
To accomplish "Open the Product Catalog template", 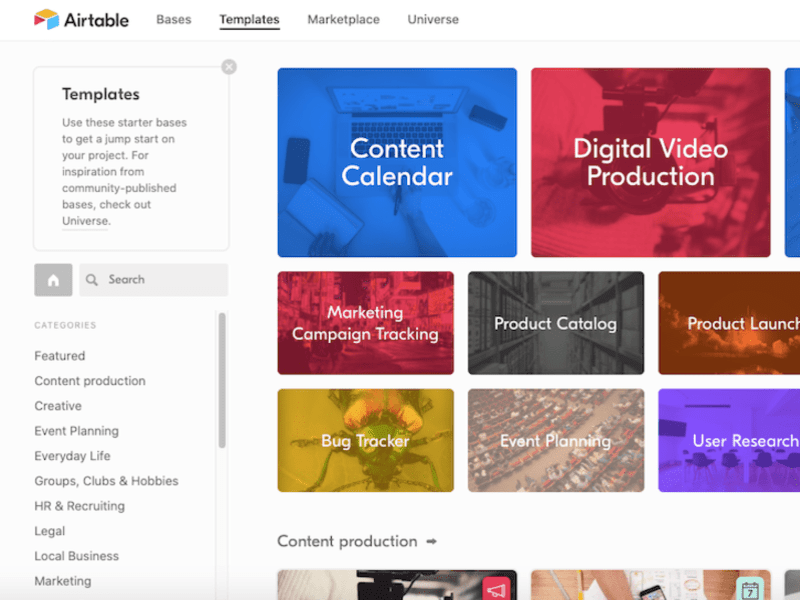I will coord(555,323).
